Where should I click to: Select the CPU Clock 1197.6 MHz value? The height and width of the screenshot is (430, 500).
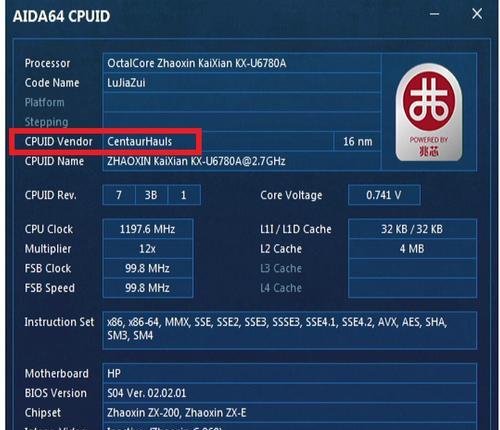[148, 229]
